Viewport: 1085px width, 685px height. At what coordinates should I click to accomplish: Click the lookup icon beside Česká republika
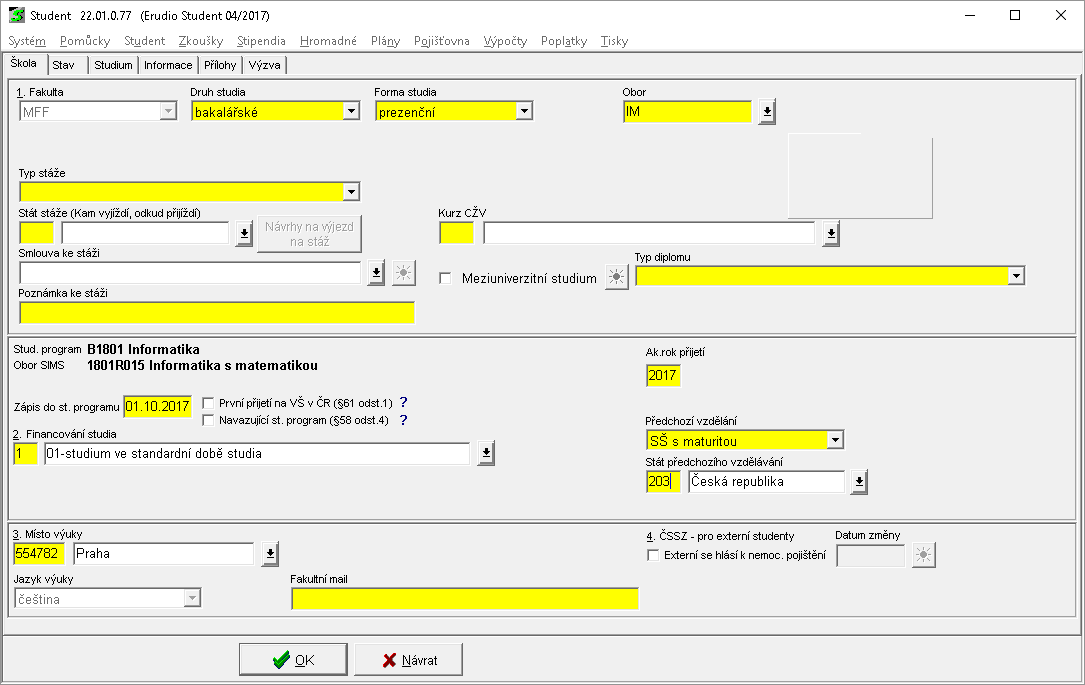[x=859, y=482]
